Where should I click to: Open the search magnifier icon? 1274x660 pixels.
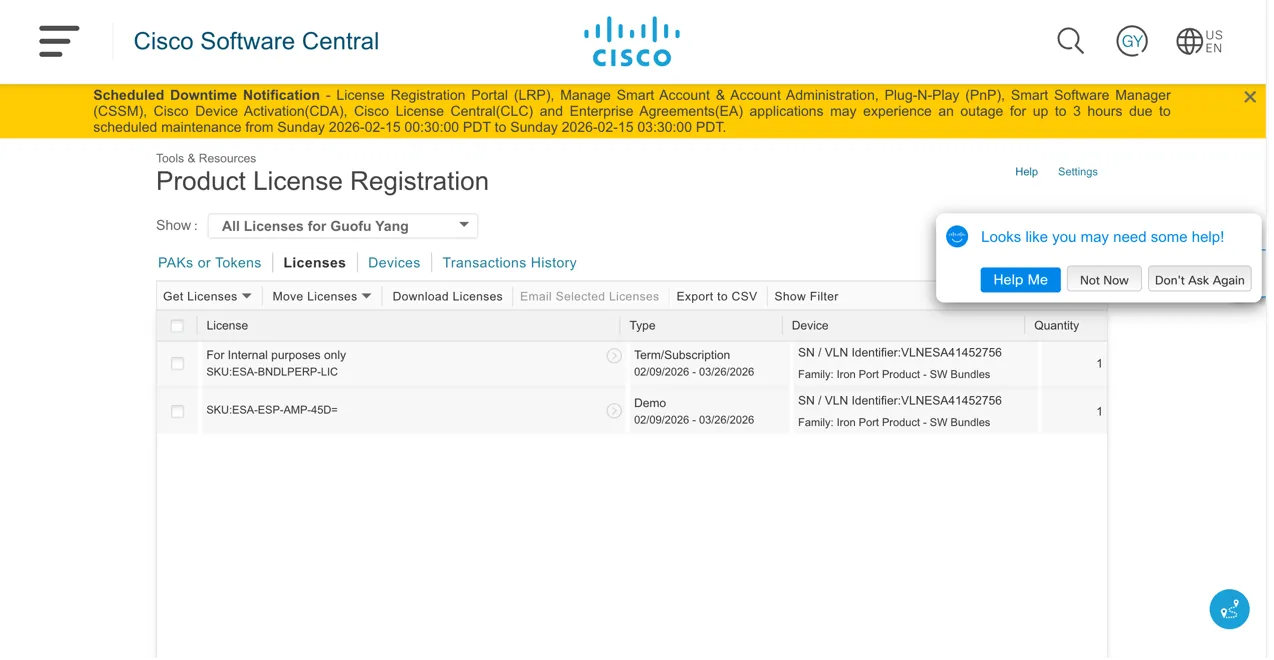coord(1070,41)
